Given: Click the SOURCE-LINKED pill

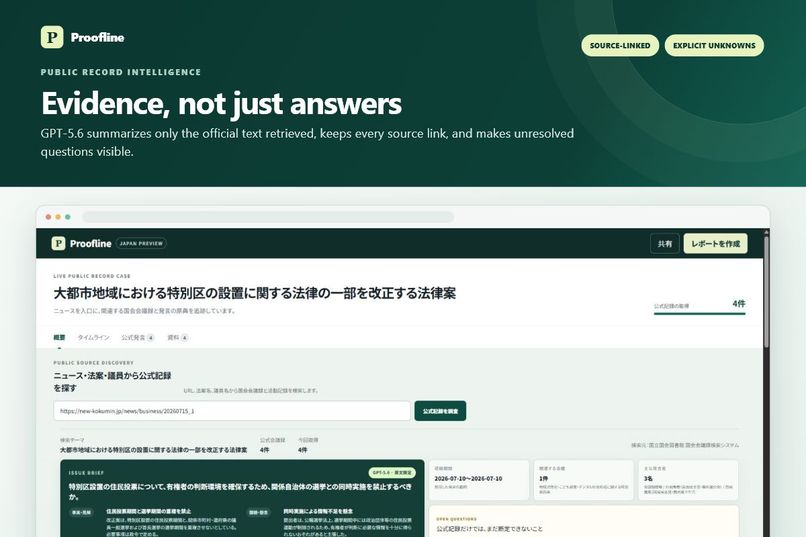Looking at the screenshot, I should [620, 45].
